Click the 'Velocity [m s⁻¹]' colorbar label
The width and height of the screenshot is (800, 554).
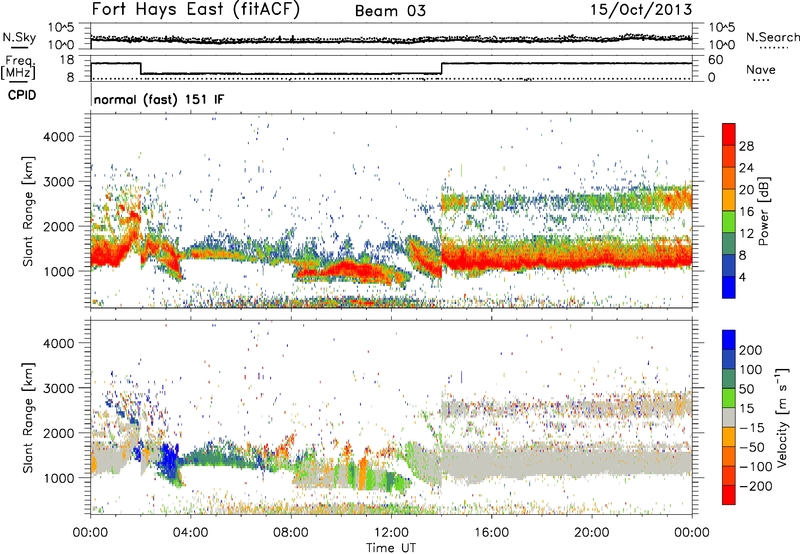(782, 417)
